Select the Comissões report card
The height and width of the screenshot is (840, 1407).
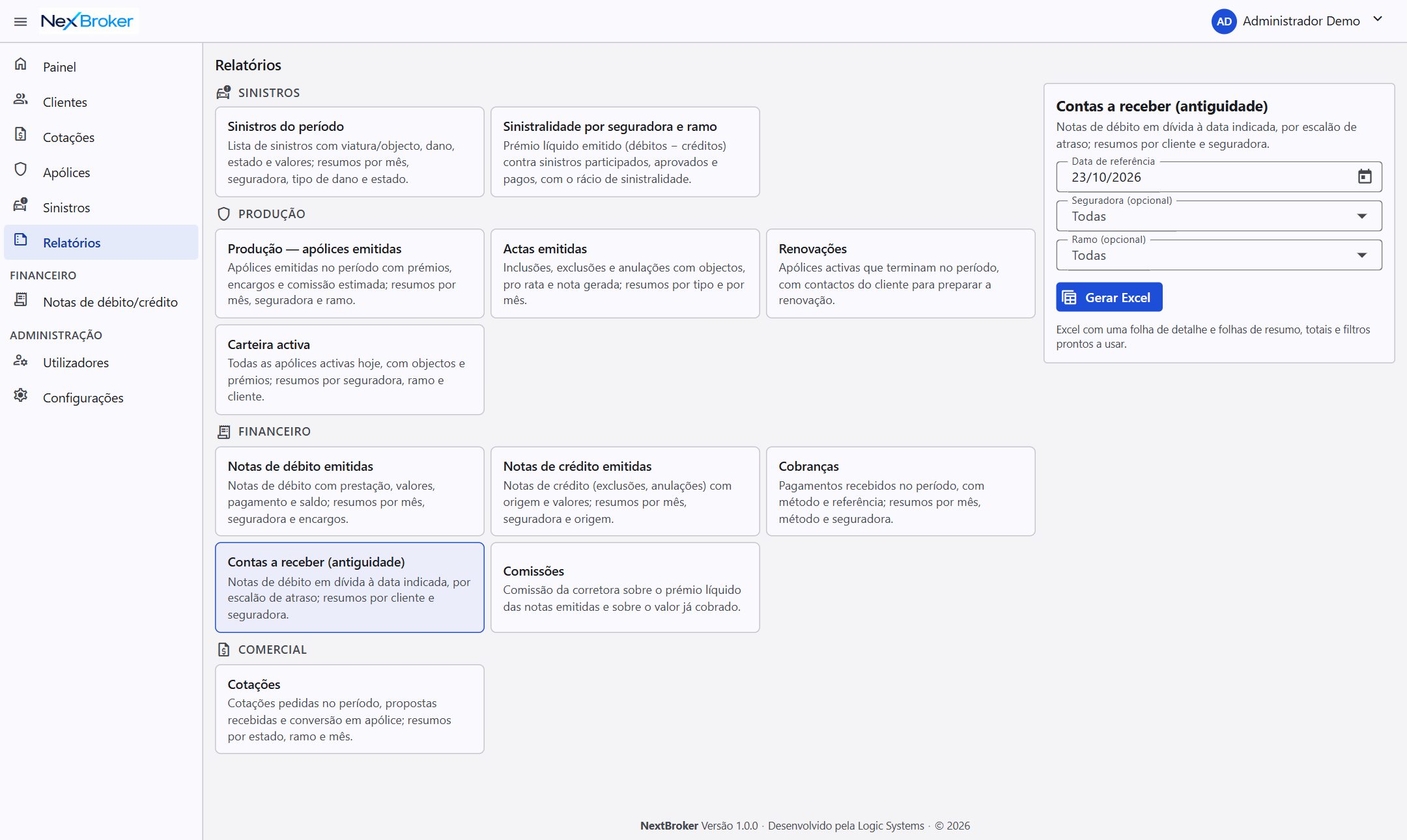click(625, 587)
